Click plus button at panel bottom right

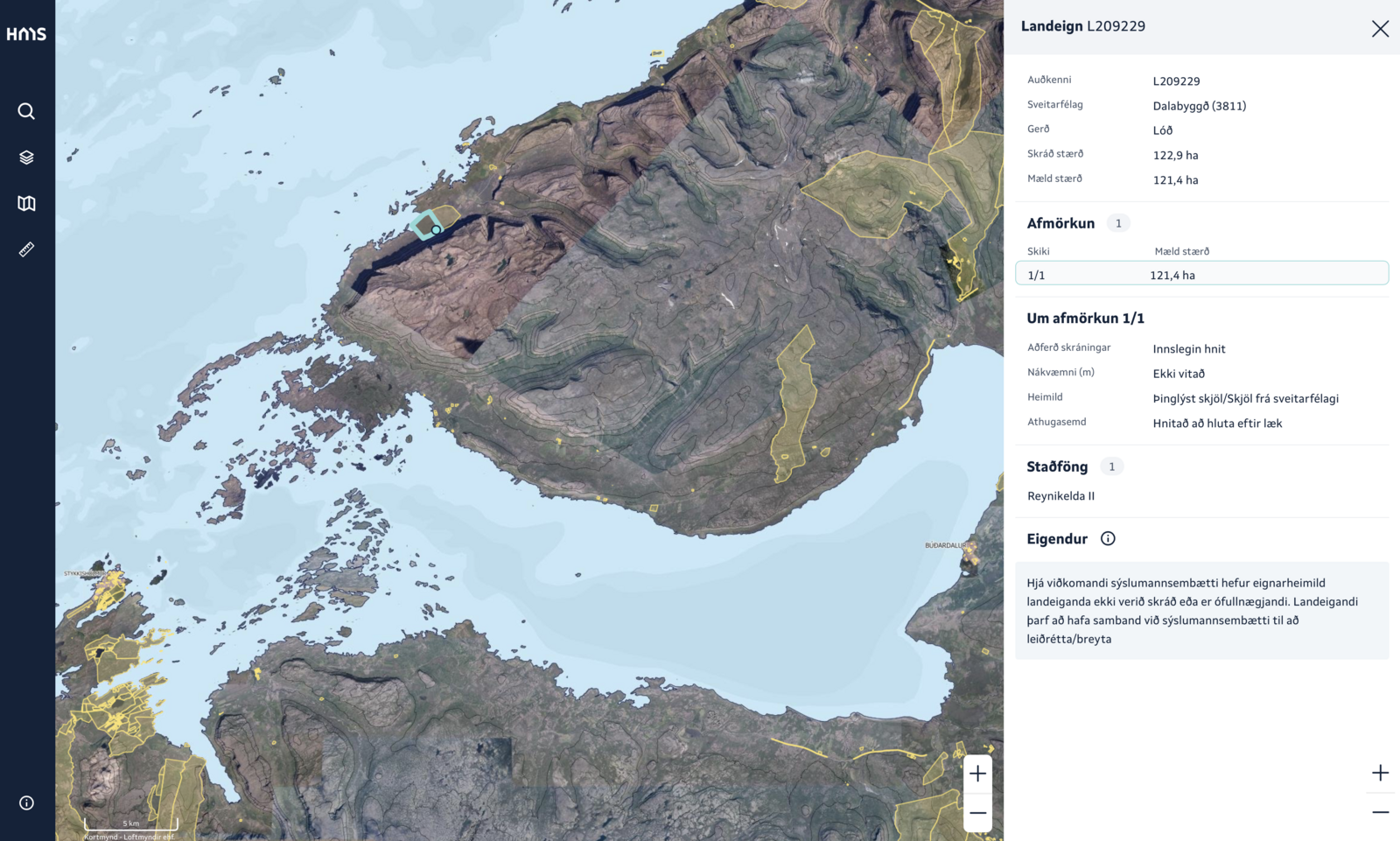pyautogui.click(x=1380, y=773)
